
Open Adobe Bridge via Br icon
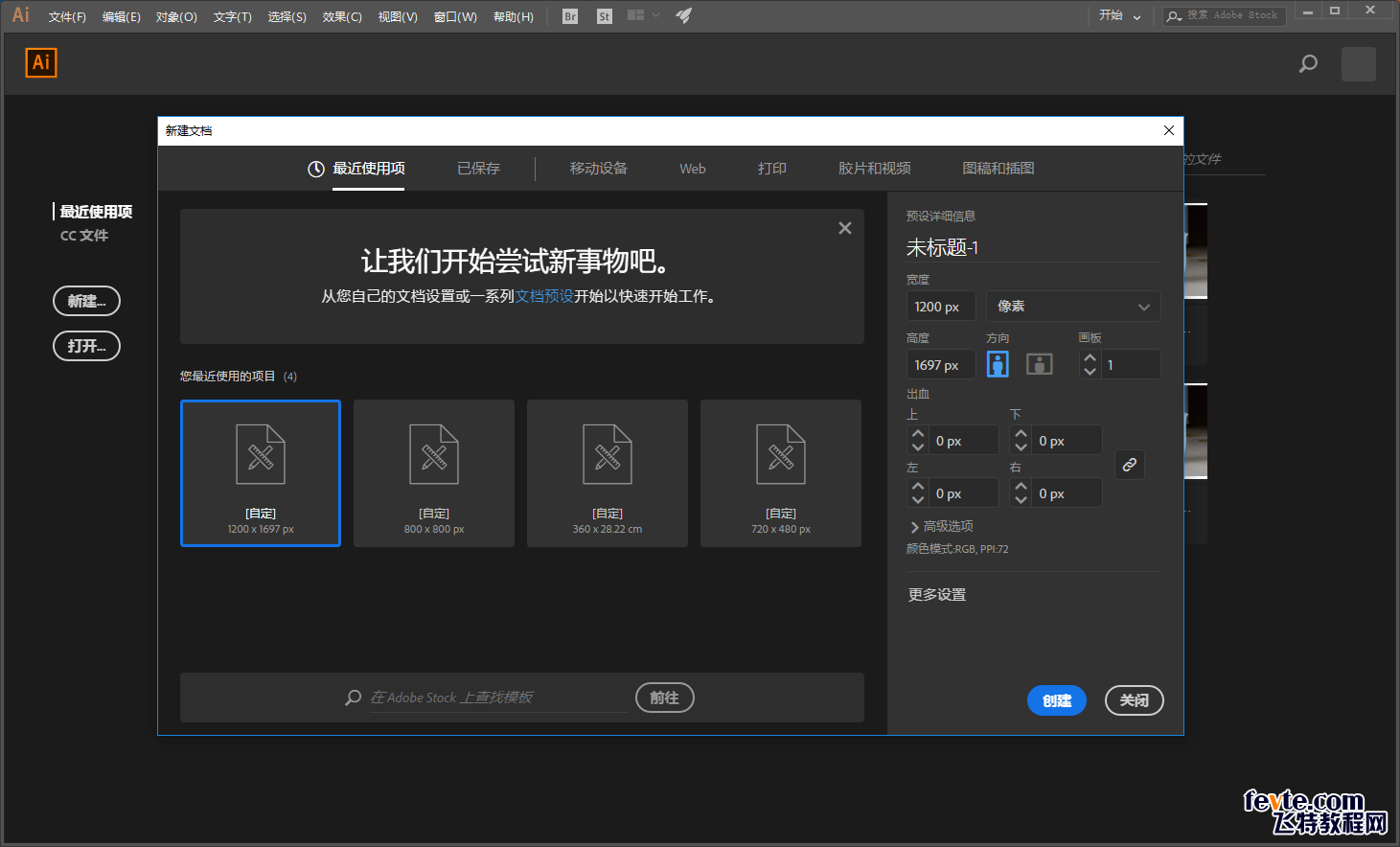570,16
